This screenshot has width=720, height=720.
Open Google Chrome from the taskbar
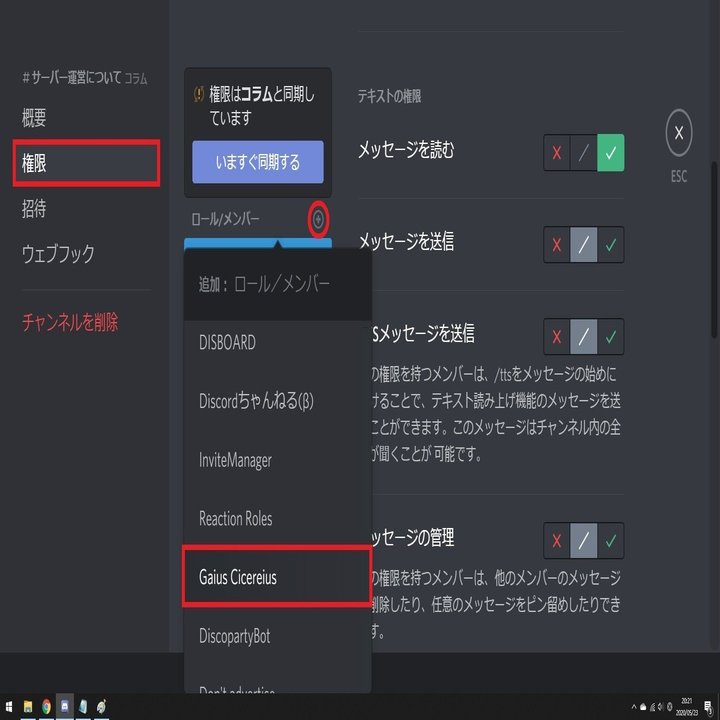point(46,707)
